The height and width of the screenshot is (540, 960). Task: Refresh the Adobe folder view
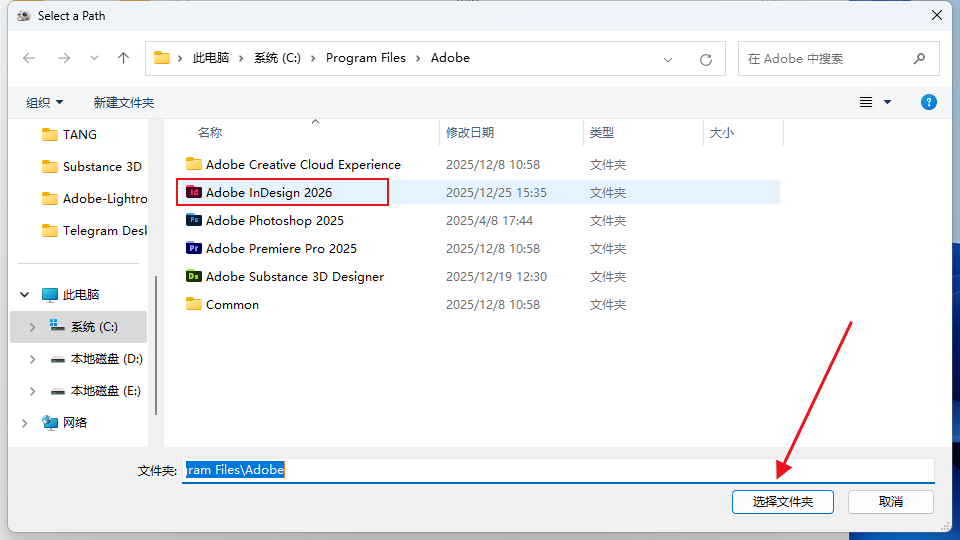(706, 59)
